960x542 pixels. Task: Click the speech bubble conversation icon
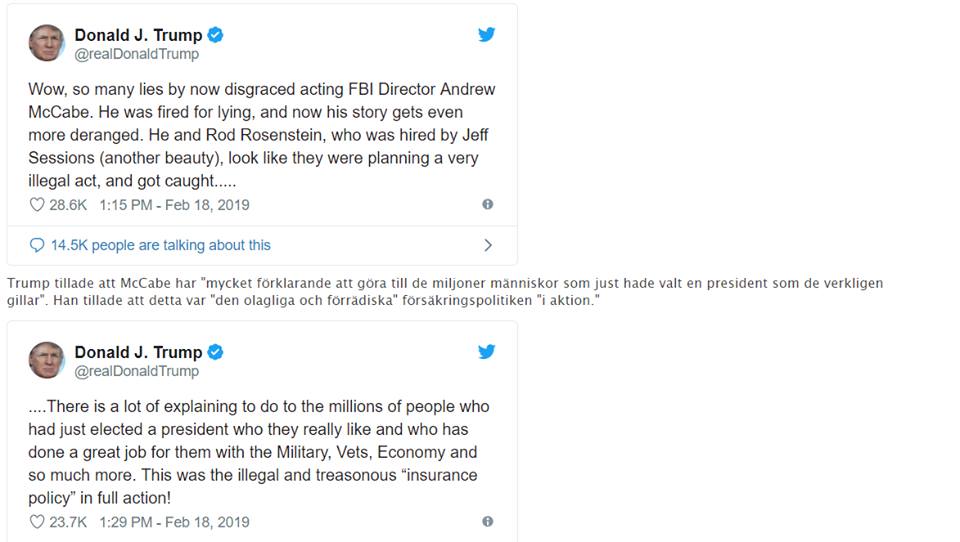[x=37, y=245]
